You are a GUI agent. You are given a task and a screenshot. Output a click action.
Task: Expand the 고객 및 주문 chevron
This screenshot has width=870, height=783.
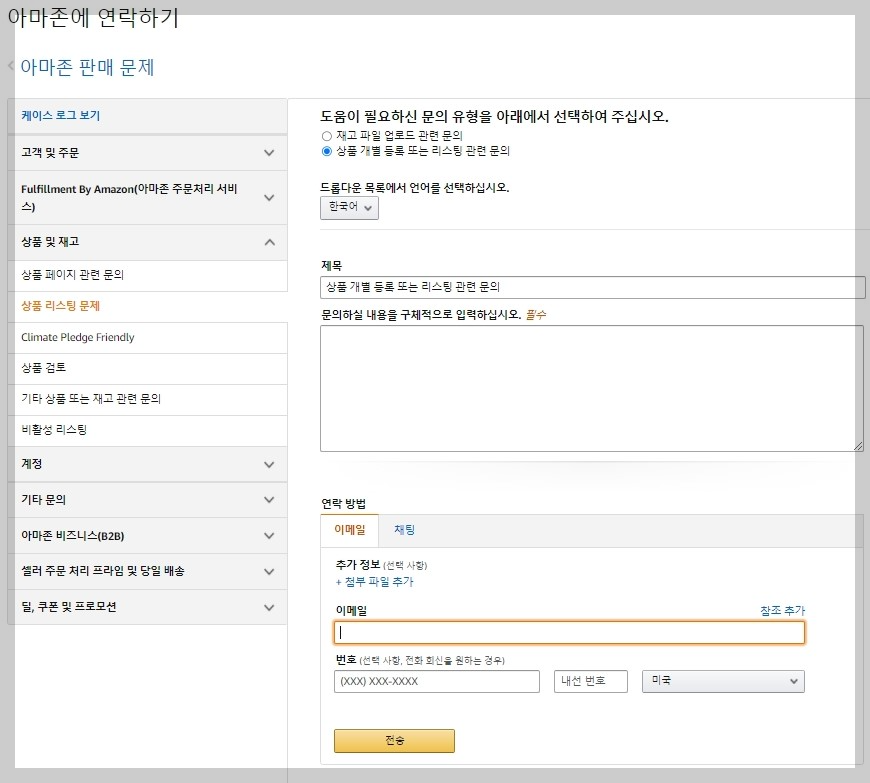[269, 153]
